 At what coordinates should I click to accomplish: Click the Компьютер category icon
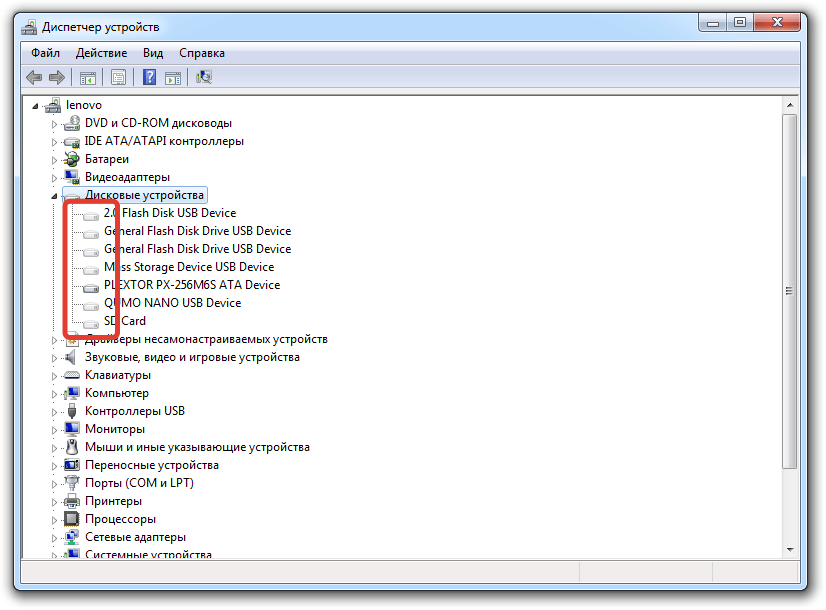pos(72,393)
